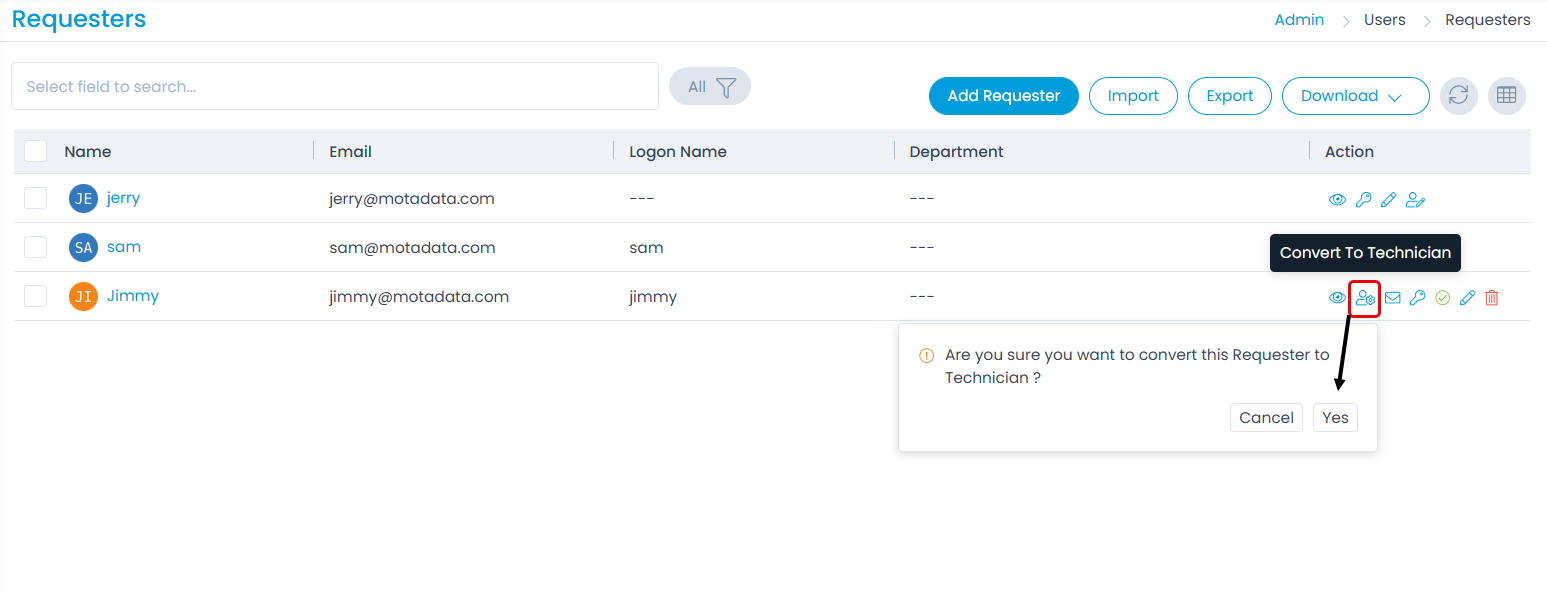Click Convert To Technician icon for Jimmy
This screenshot has width=1547, height=591.
point(1365,298)
